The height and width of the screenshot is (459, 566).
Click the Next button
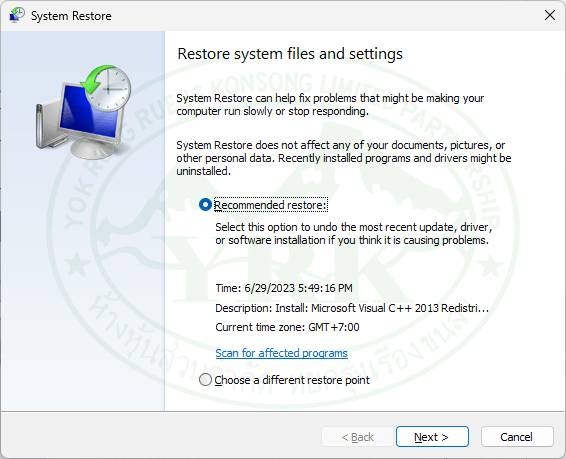coord(432,437)
